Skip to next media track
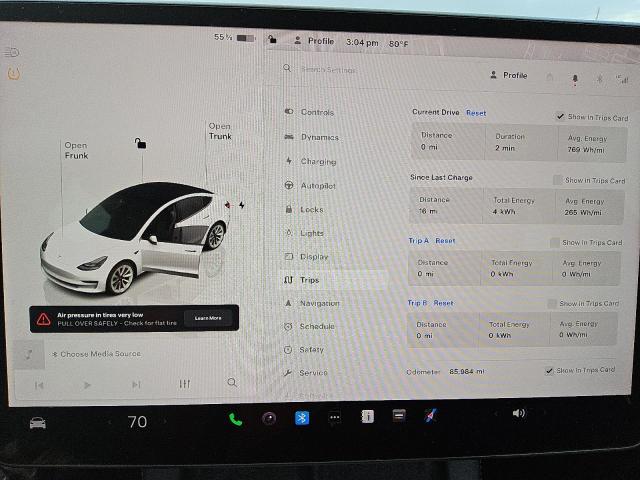This screenshot has width=640, height=480. [136, 384]
